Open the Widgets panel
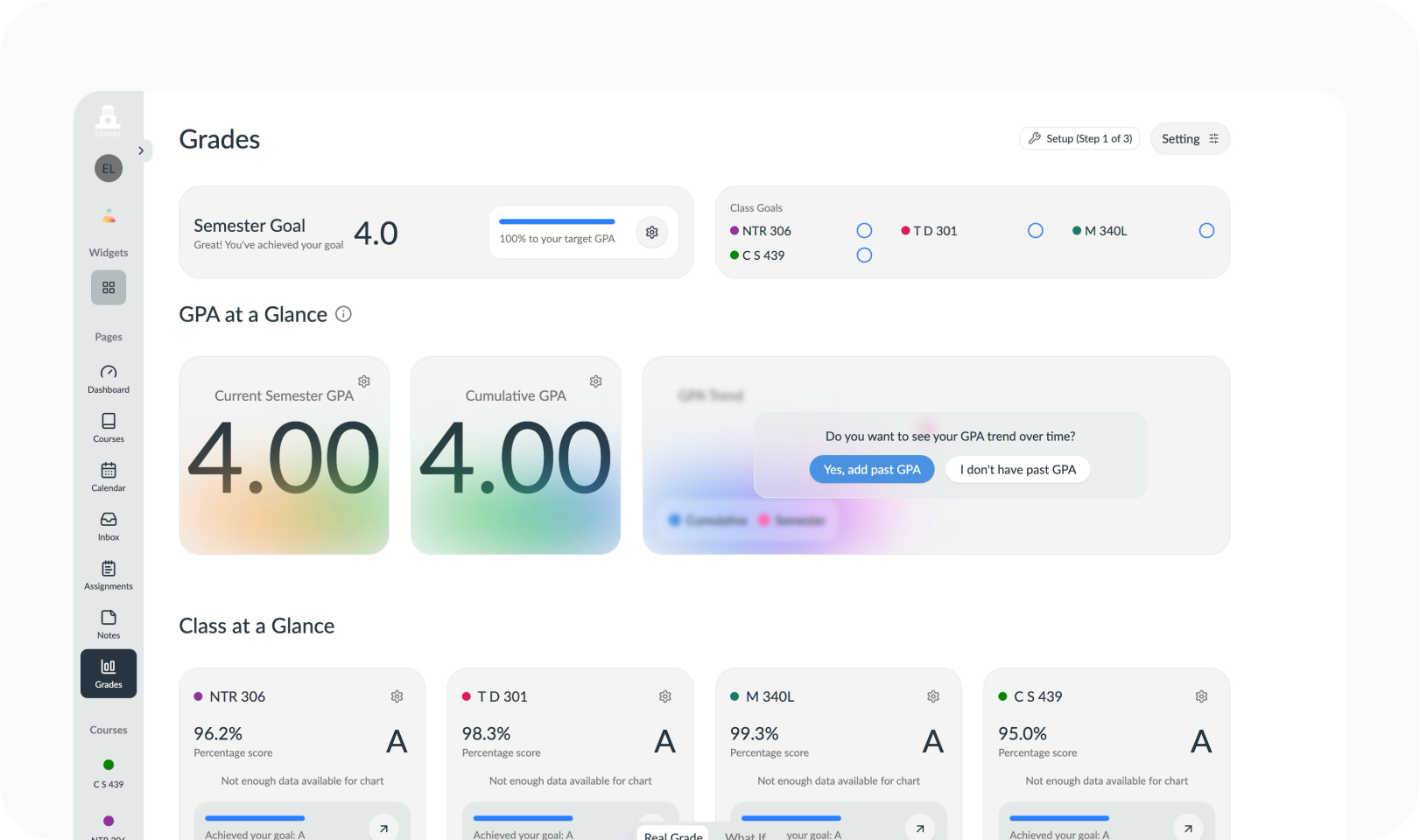The height and width of the screenshot is (840, 1420). [x=108, y=287]
